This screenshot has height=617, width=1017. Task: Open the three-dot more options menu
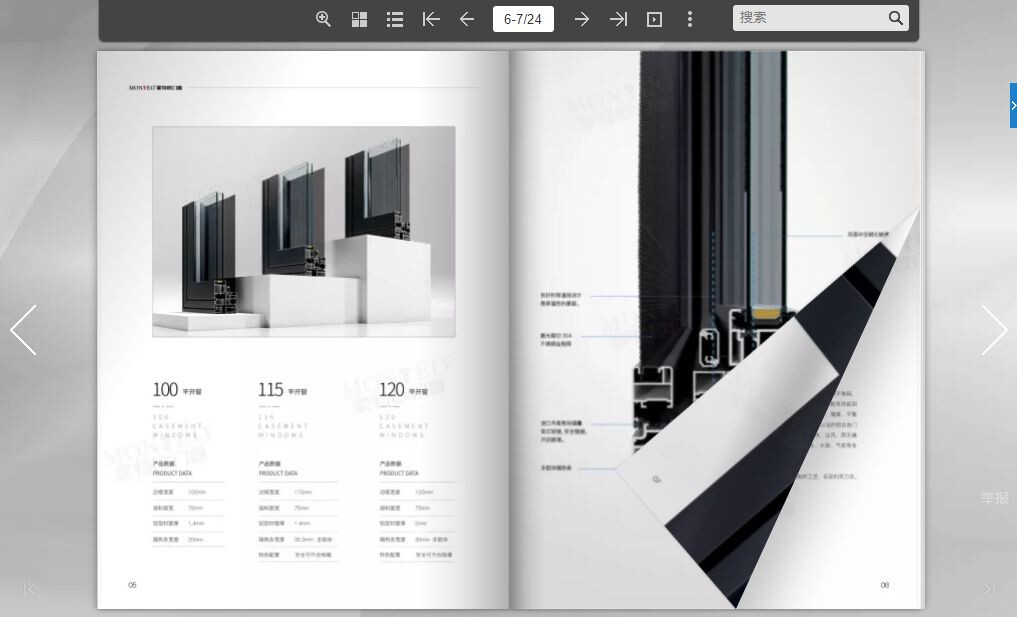click(x=690, y=19)
